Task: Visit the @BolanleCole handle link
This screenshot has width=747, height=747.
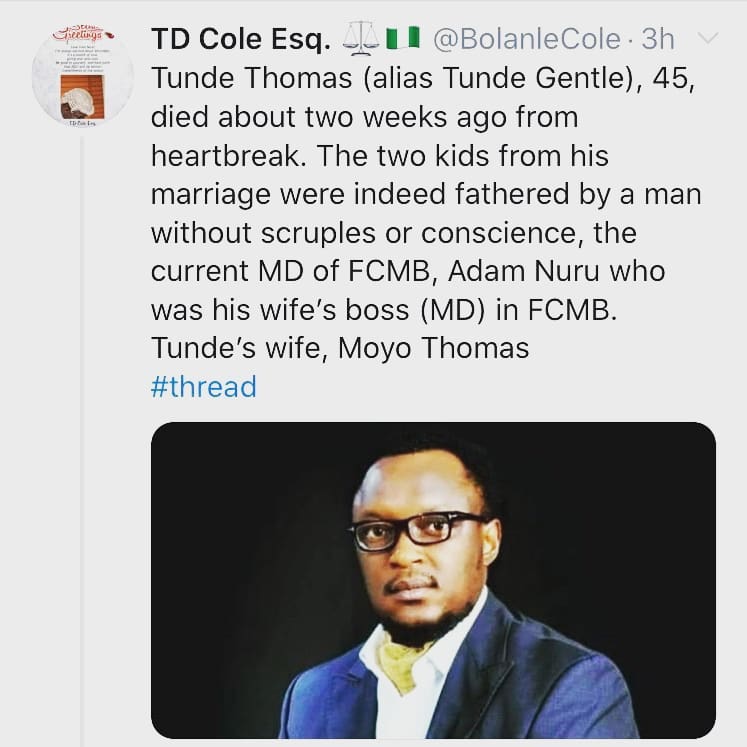Action: pos(527,39)
